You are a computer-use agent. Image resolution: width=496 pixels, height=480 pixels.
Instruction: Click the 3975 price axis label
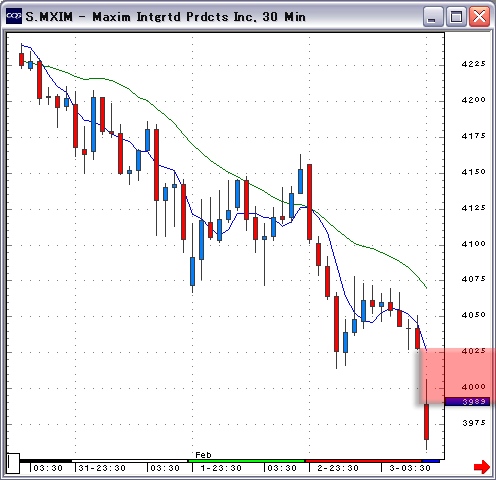pyautogui.click(x=473, y=423)
